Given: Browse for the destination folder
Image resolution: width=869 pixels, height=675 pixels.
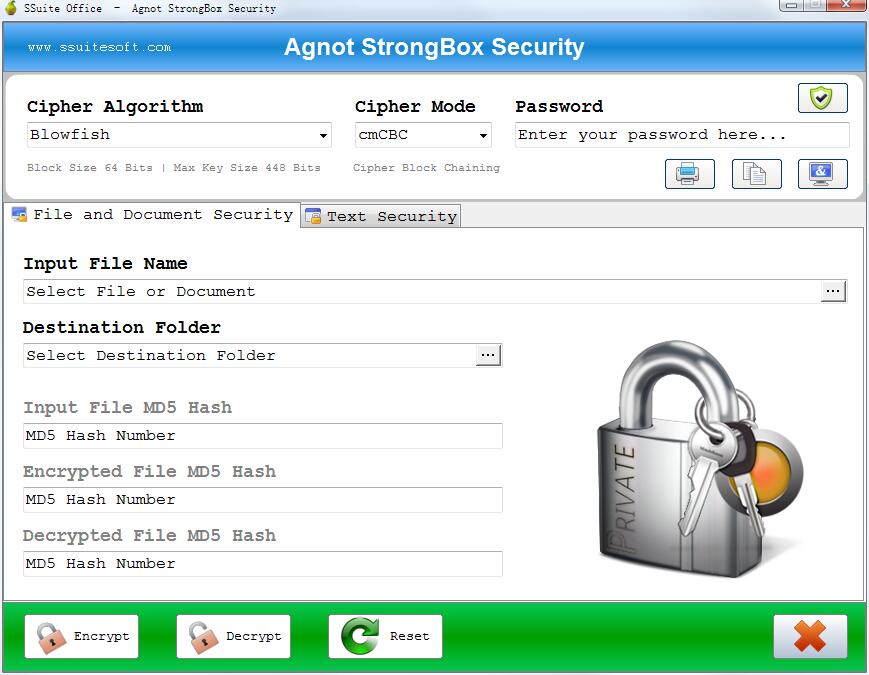Looking at the screenshot, I should pos(488,356).
